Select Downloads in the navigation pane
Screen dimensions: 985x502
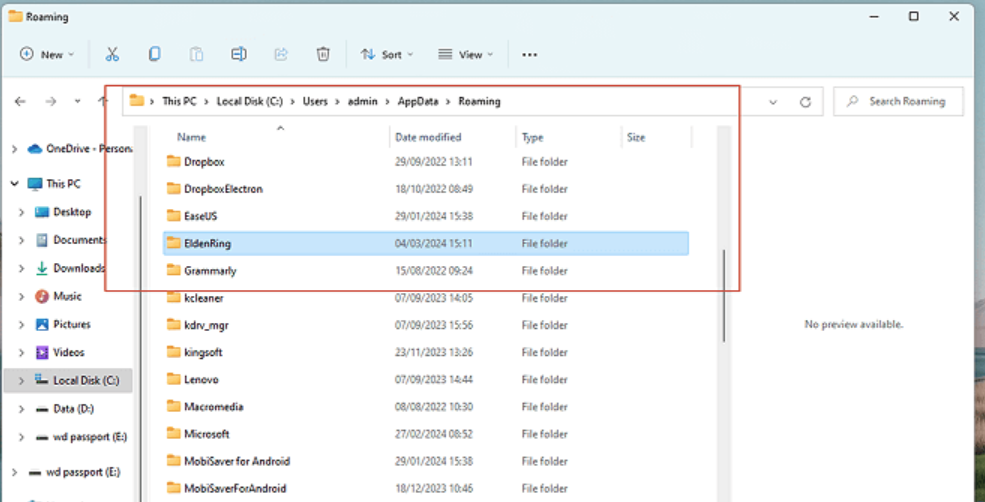pos(78,268)
